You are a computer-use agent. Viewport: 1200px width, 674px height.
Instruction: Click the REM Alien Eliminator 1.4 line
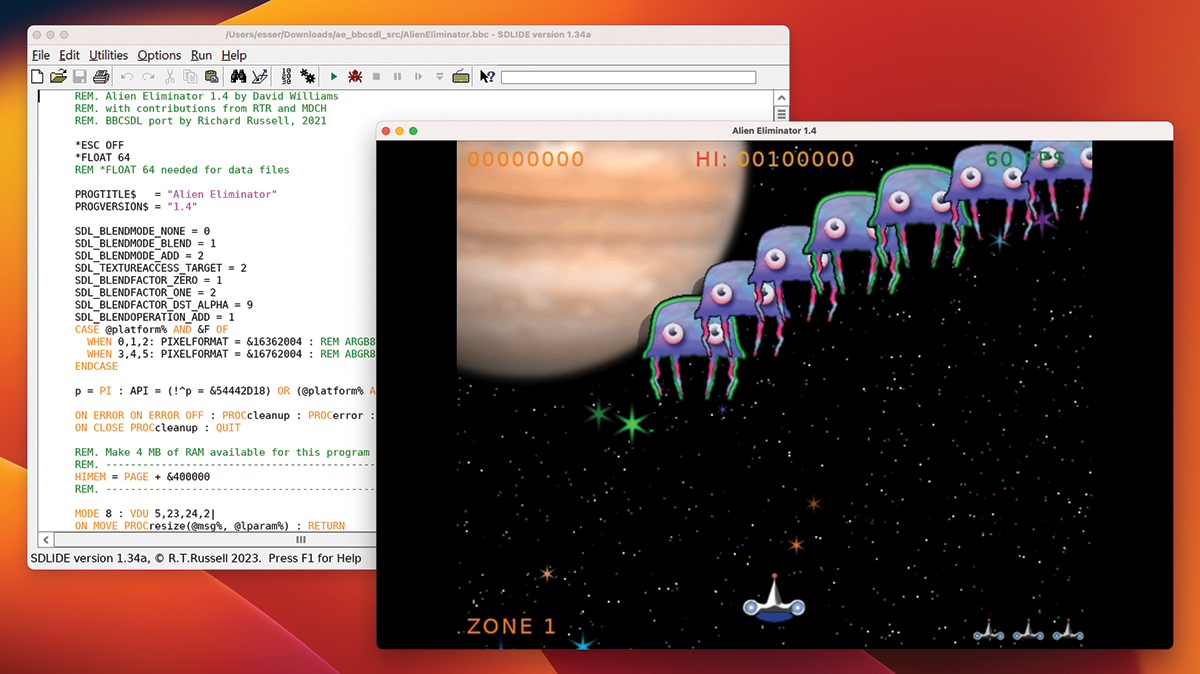click(x=206, y=97)
